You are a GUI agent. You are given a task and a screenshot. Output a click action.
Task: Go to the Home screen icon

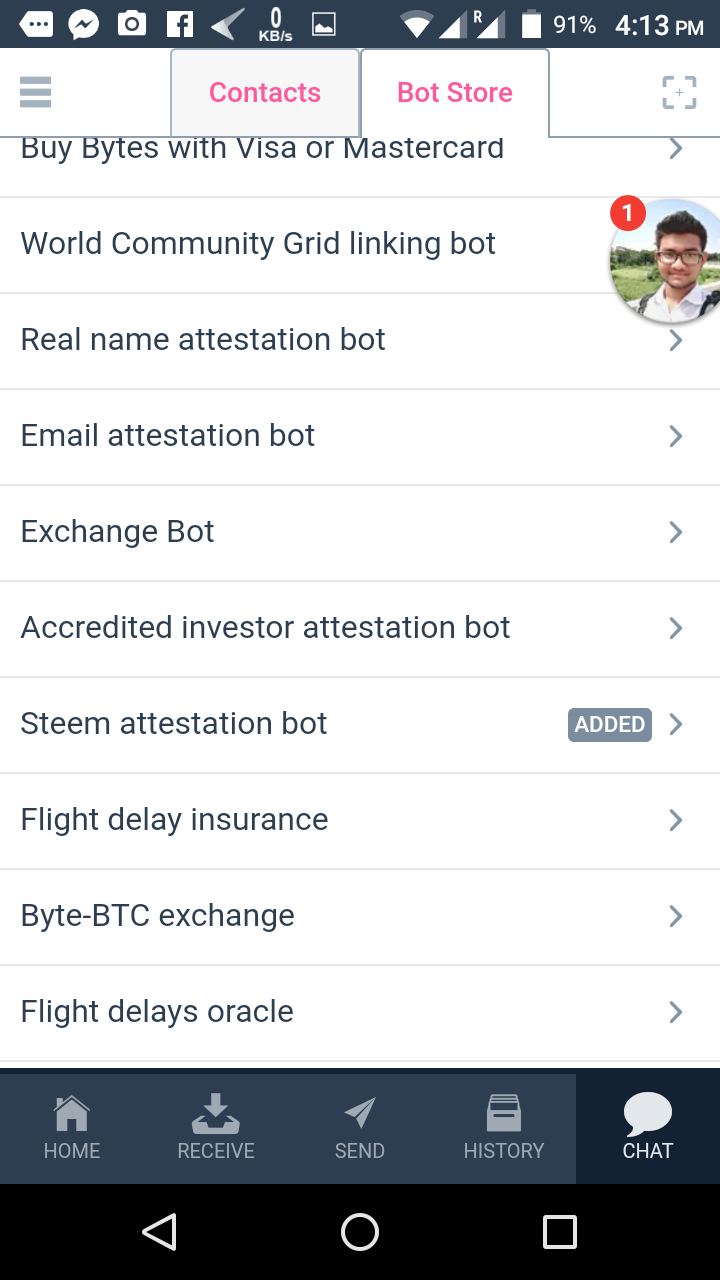[72, 1114]
